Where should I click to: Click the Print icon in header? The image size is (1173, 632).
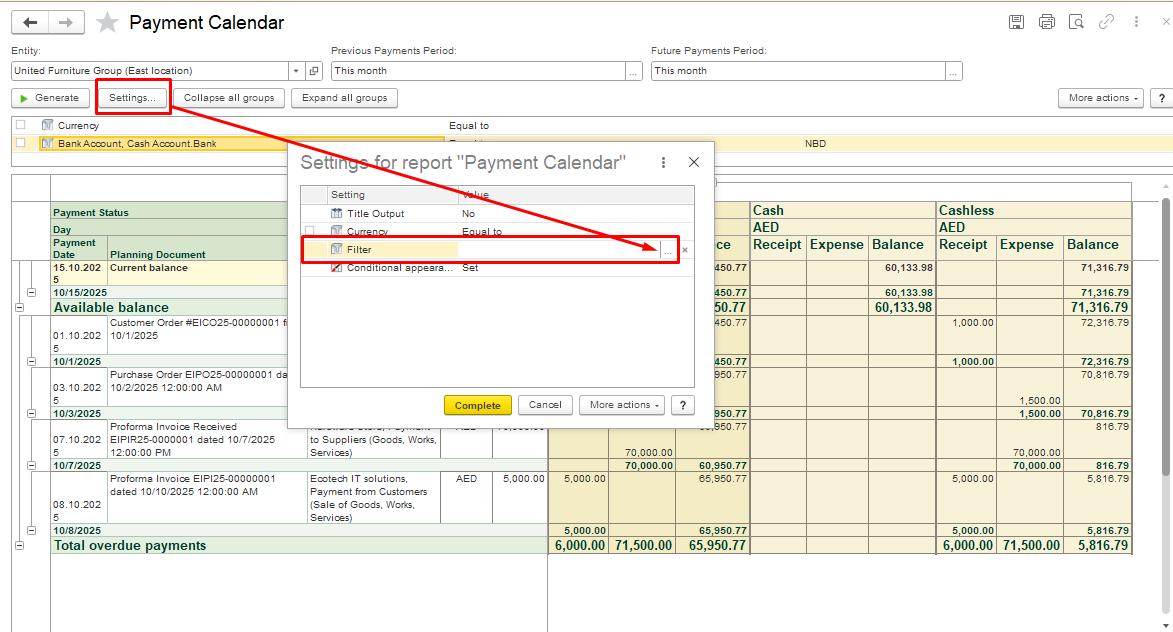[1046, 22]
